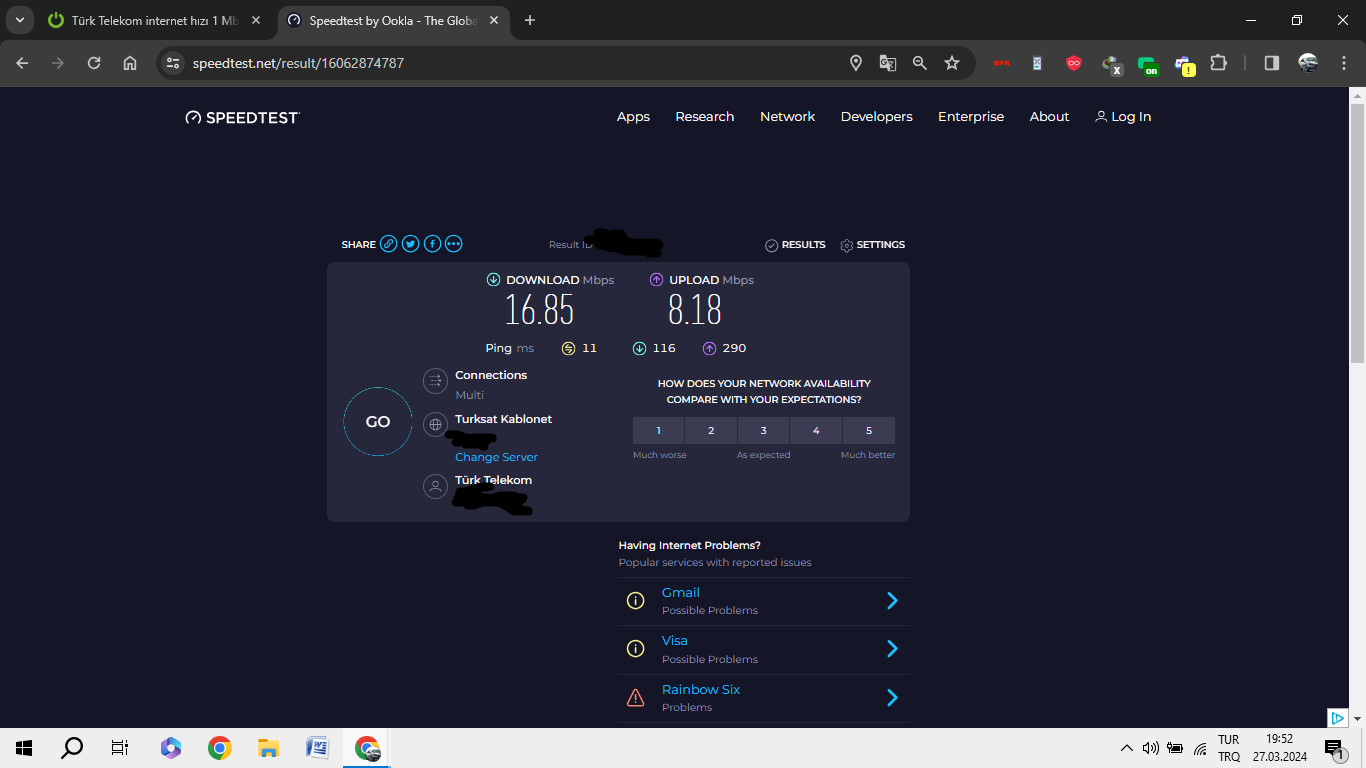This screenshot has height=768, width=1366.
Task: Open the Microsoft Word taskbar icon
Action: (x=317, y=747)
